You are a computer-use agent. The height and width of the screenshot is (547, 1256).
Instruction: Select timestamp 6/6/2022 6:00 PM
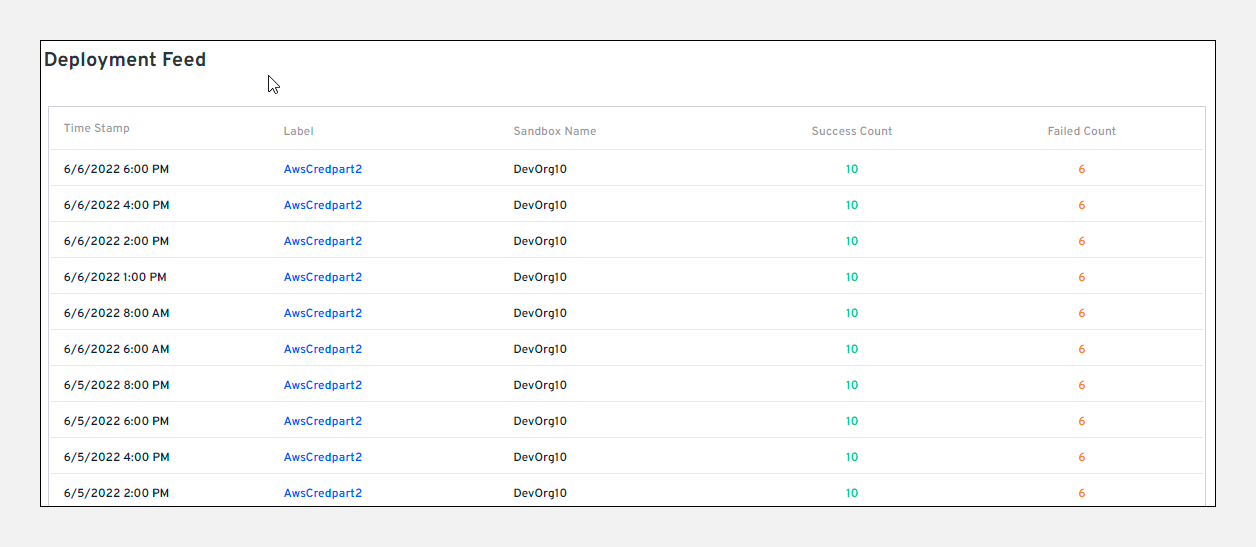click(x=117, y=169)
